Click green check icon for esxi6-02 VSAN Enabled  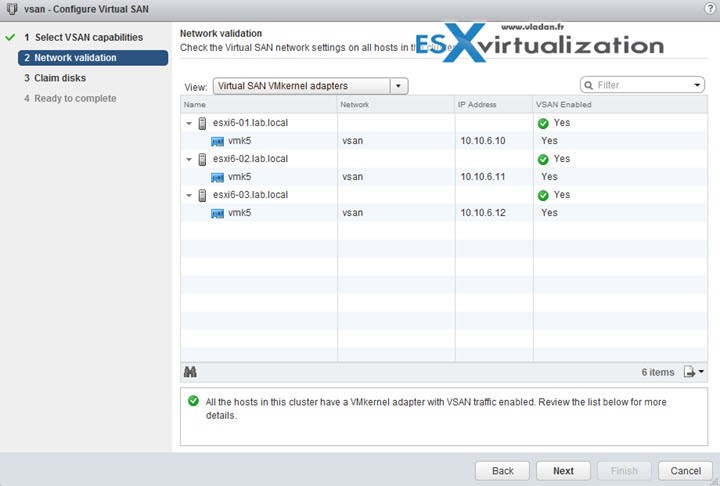tap(543, 159)
